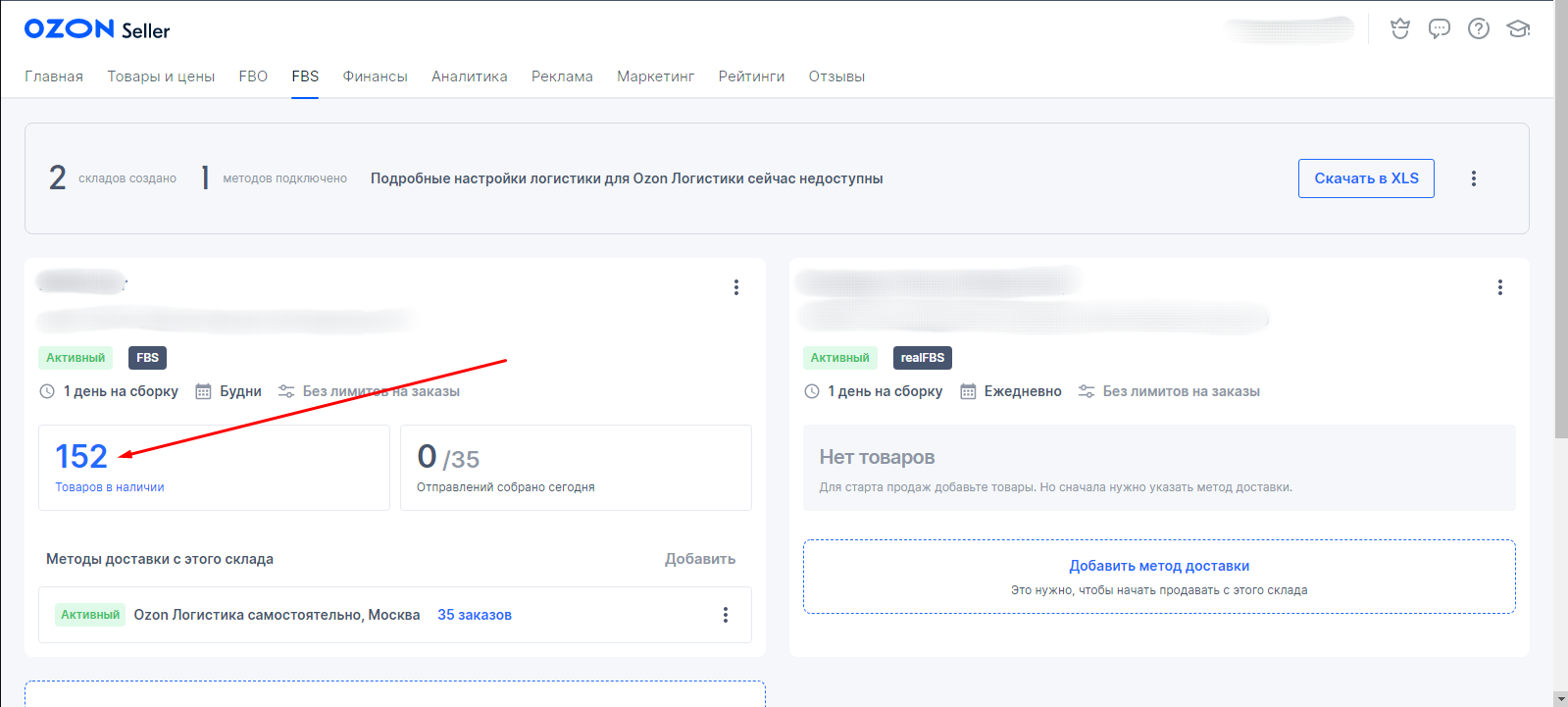The height and width of the screenshot is (707, 1568).
Task: Click the blurred account name in header
Action: 1290,29
